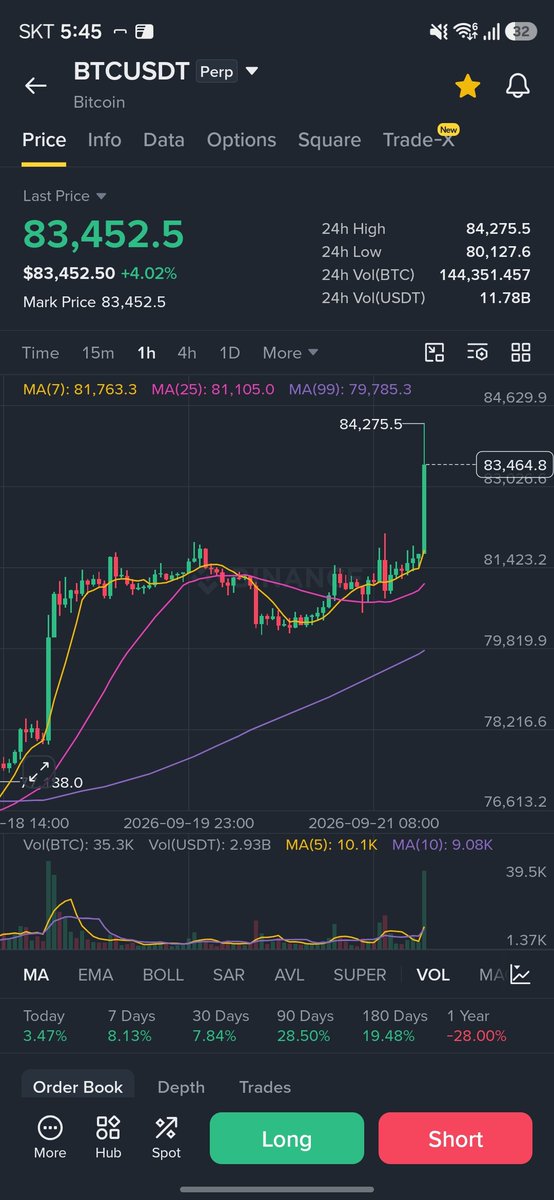Open the Info tab
554x1200 pixels.
(x=104, y=140)
